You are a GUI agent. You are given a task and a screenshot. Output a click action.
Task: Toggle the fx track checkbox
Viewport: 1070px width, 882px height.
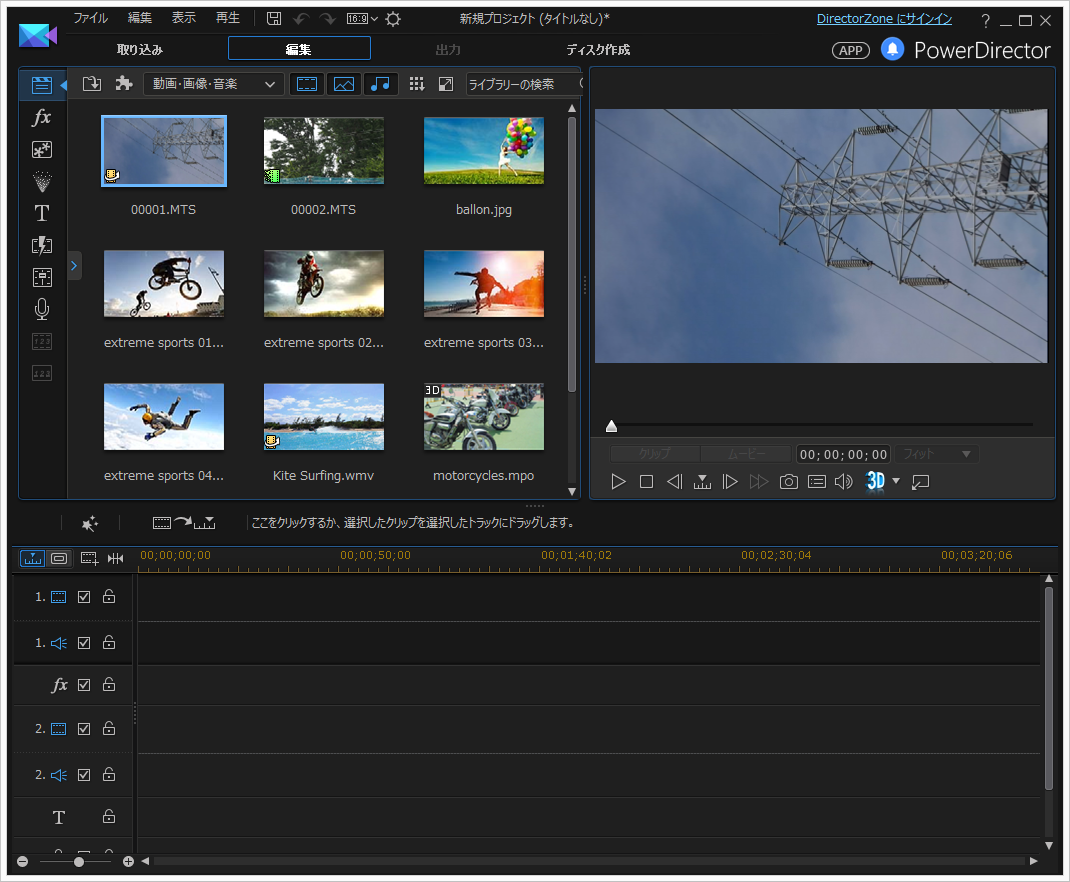click(84, 684)
